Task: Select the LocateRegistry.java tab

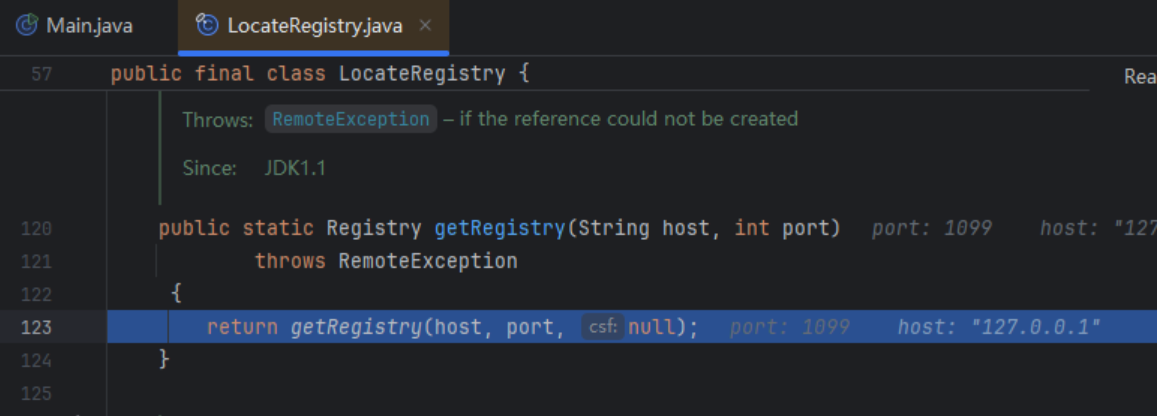Action: click(314, 25)
